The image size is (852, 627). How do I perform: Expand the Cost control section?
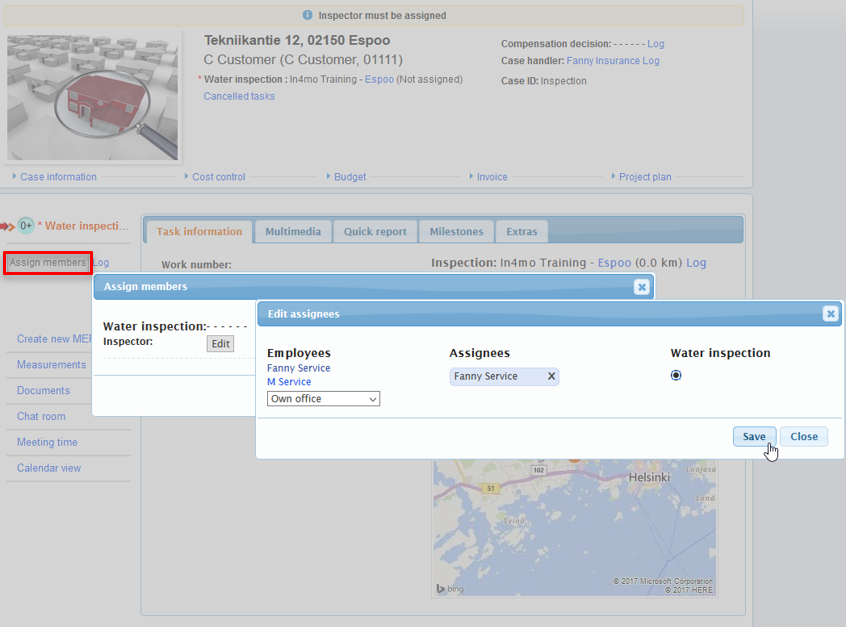tap(218, 177)
